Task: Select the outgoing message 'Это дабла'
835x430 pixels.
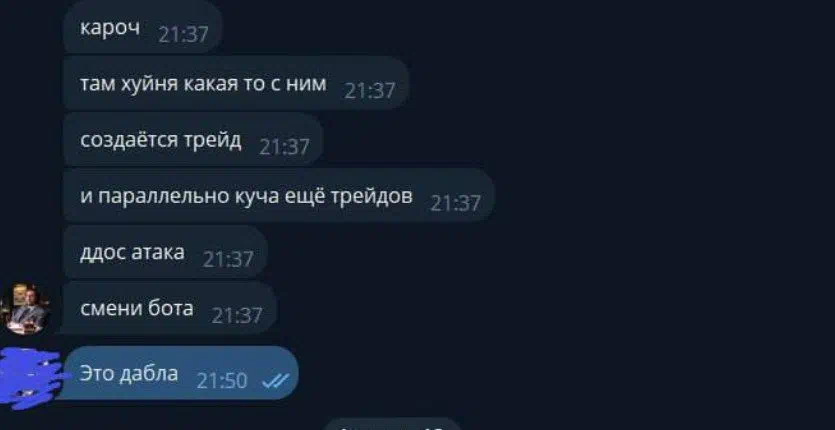Action: pyautogui.click(x=177, y=373)
